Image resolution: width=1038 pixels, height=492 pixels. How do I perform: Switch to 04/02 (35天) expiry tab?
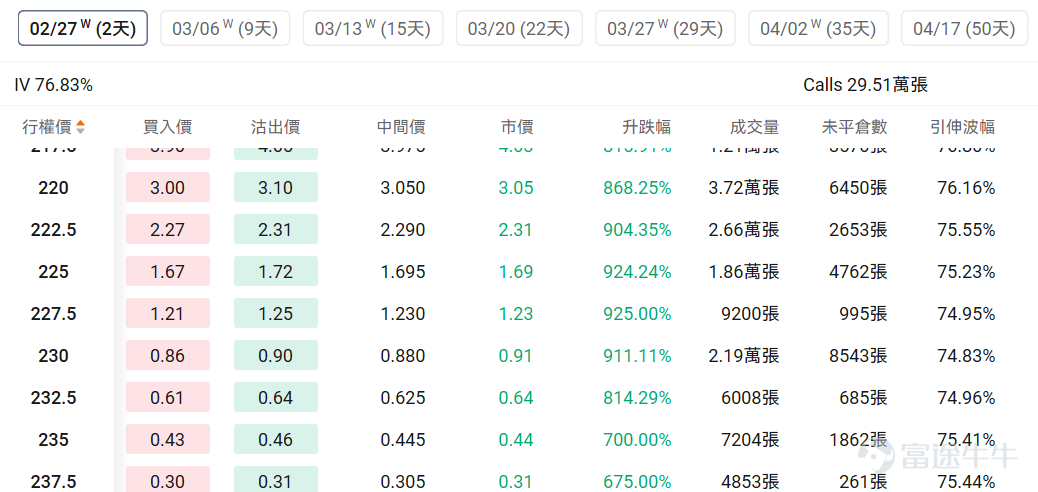(x=818, y=28)
